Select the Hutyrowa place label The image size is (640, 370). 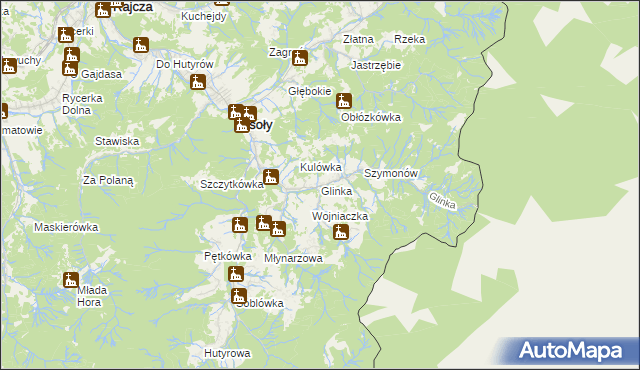(227, 353)
